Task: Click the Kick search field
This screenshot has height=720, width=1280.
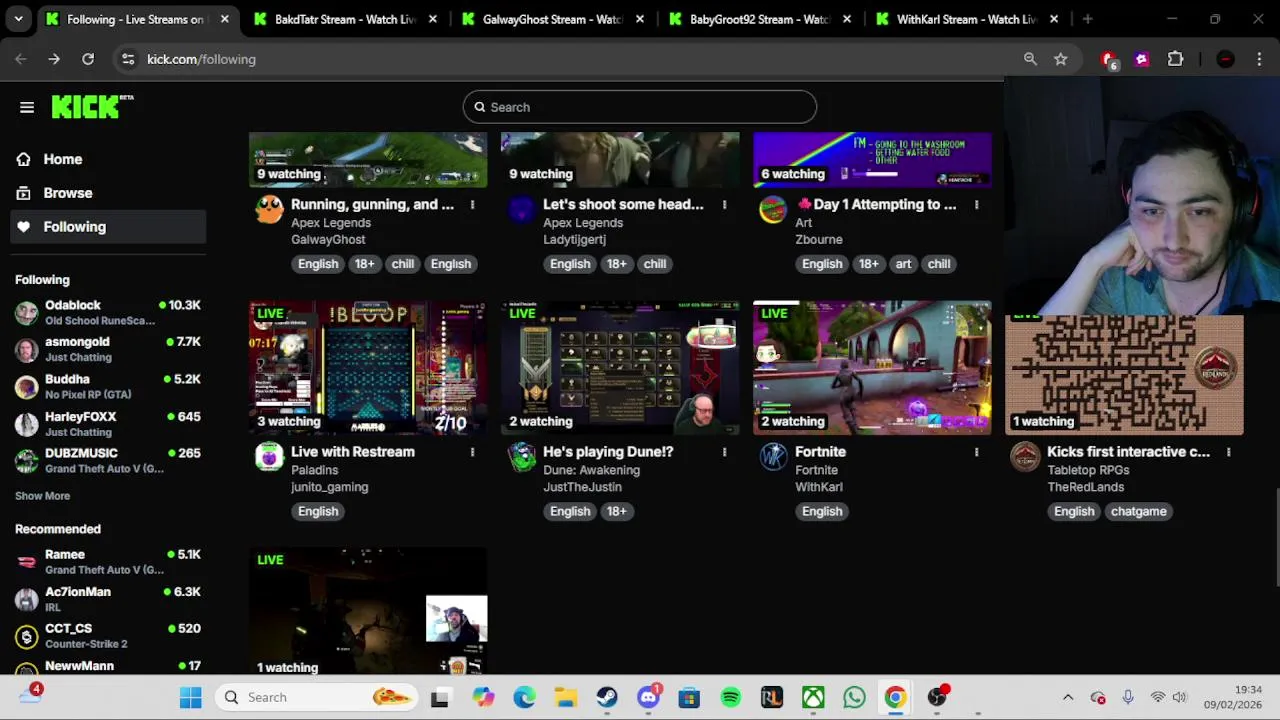Action: coord(640,107)
